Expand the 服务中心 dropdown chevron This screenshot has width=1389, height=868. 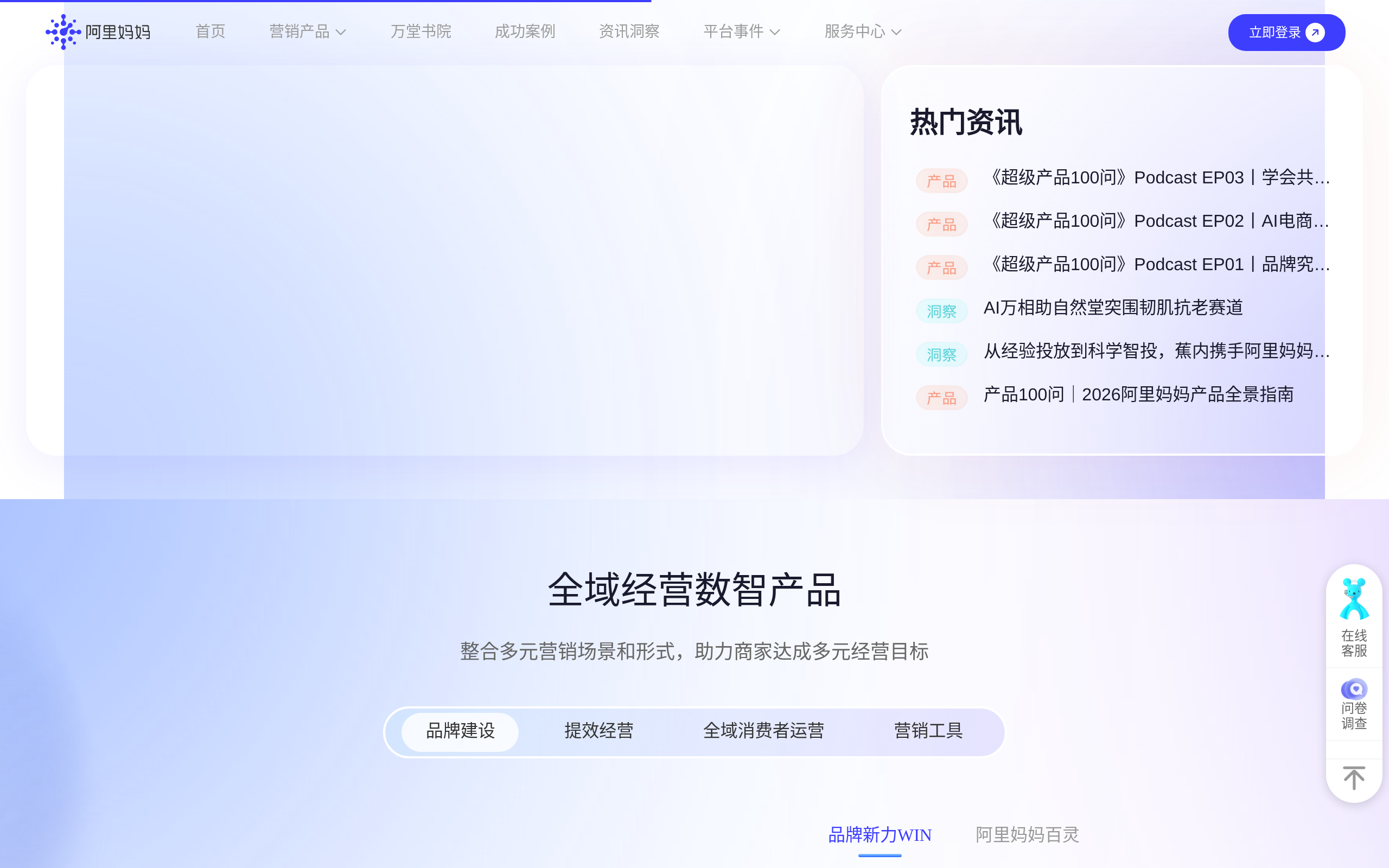click(x=896, y=32)
